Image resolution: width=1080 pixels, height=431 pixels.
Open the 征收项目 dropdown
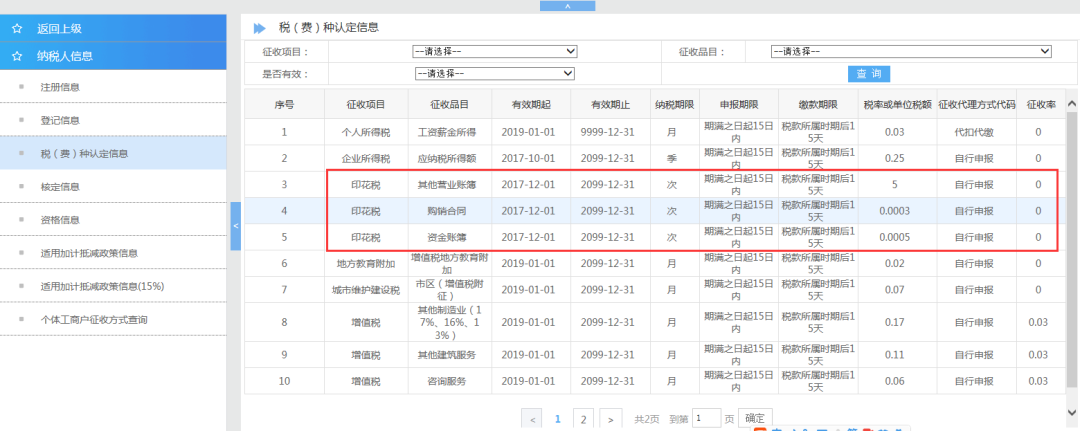coord(494,52)
